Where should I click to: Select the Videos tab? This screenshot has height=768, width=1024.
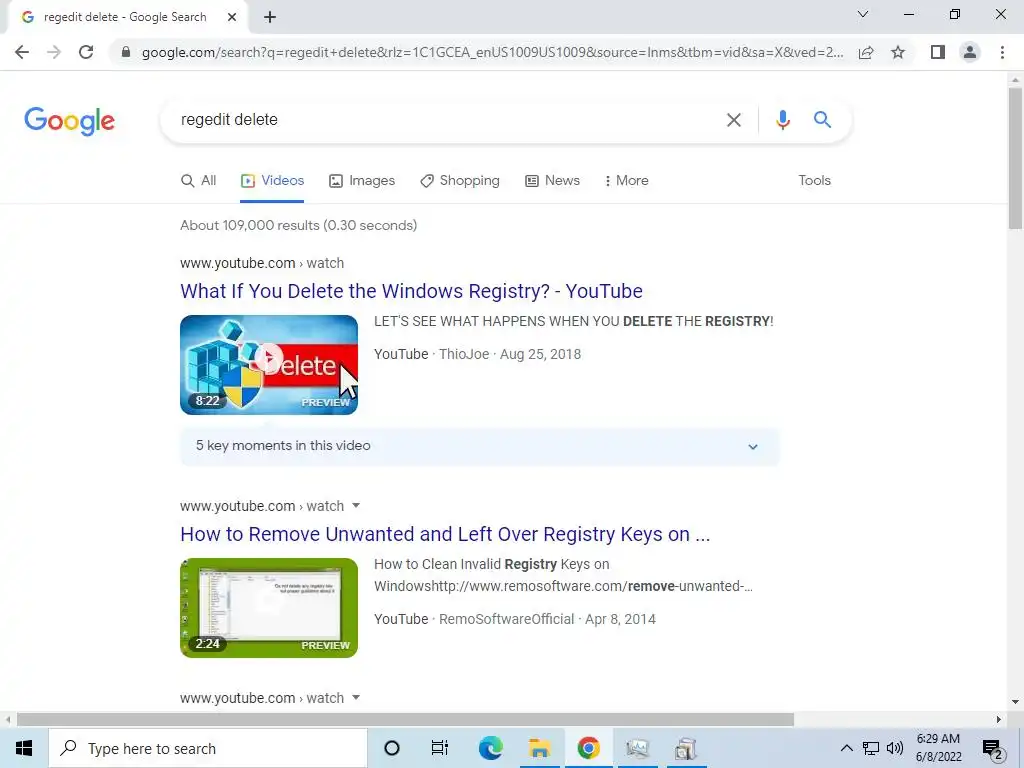point(272,181)
